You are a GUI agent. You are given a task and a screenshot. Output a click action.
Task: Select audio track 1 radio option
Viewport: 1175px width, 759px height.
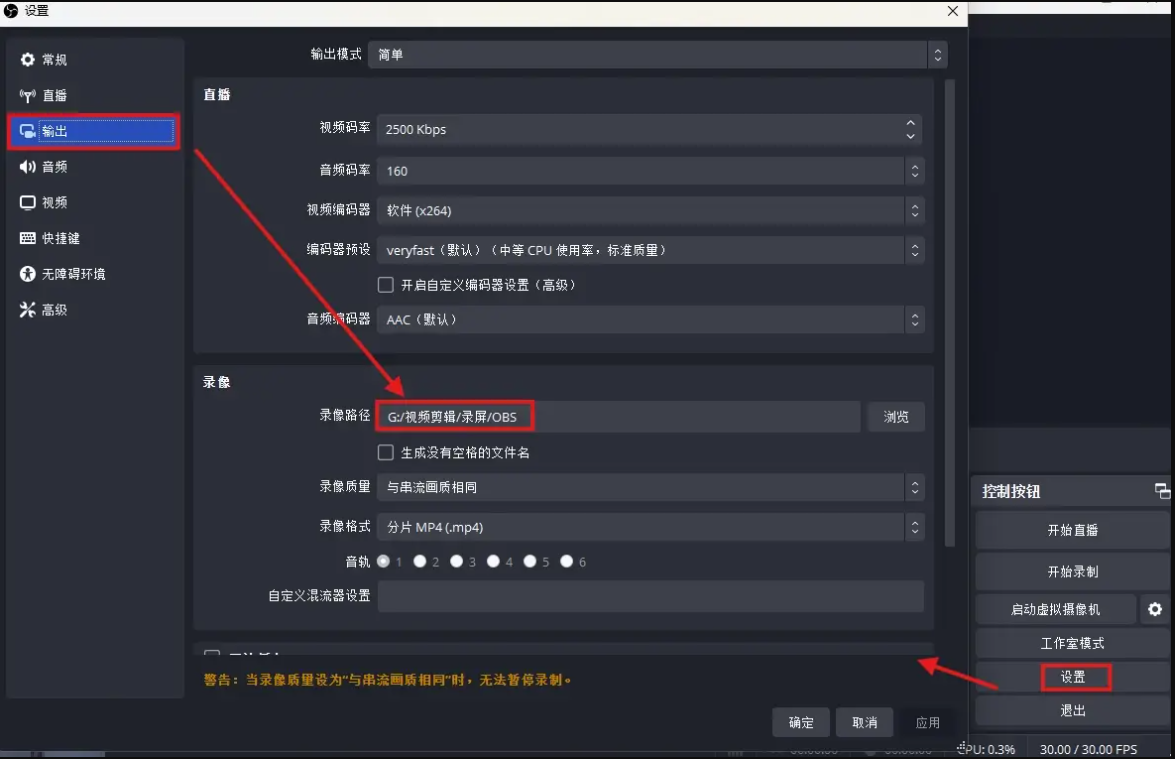click(x=384, y=561)
